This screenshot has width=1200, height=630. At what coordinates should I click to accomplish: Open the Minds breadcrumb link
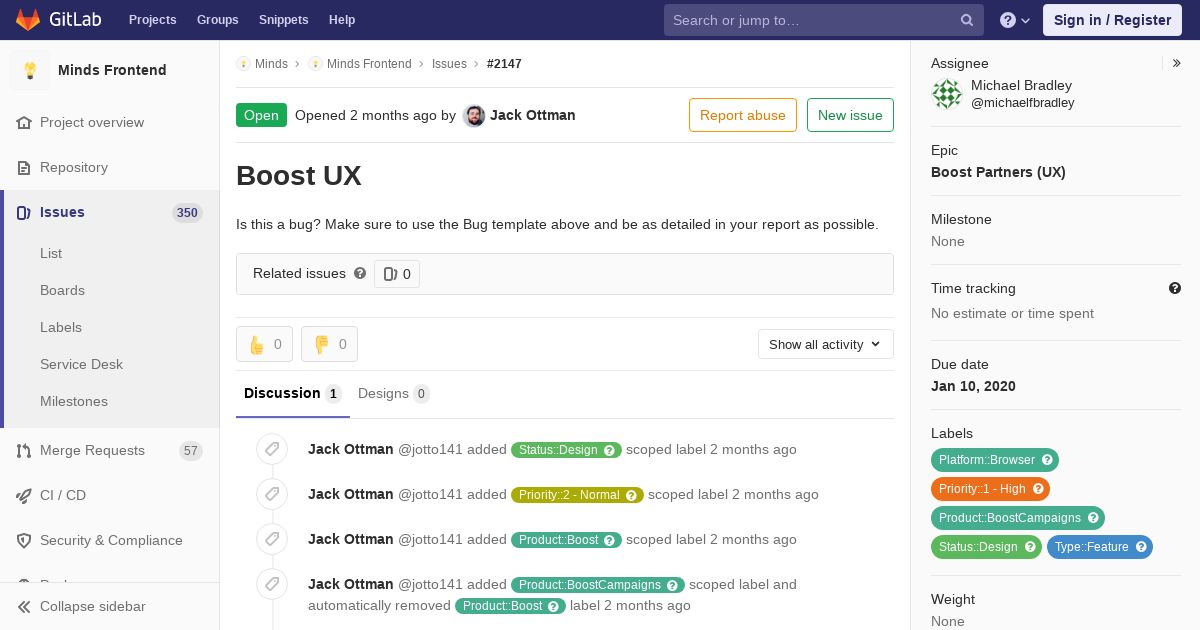pyautogui.click(x=271, y=64)
